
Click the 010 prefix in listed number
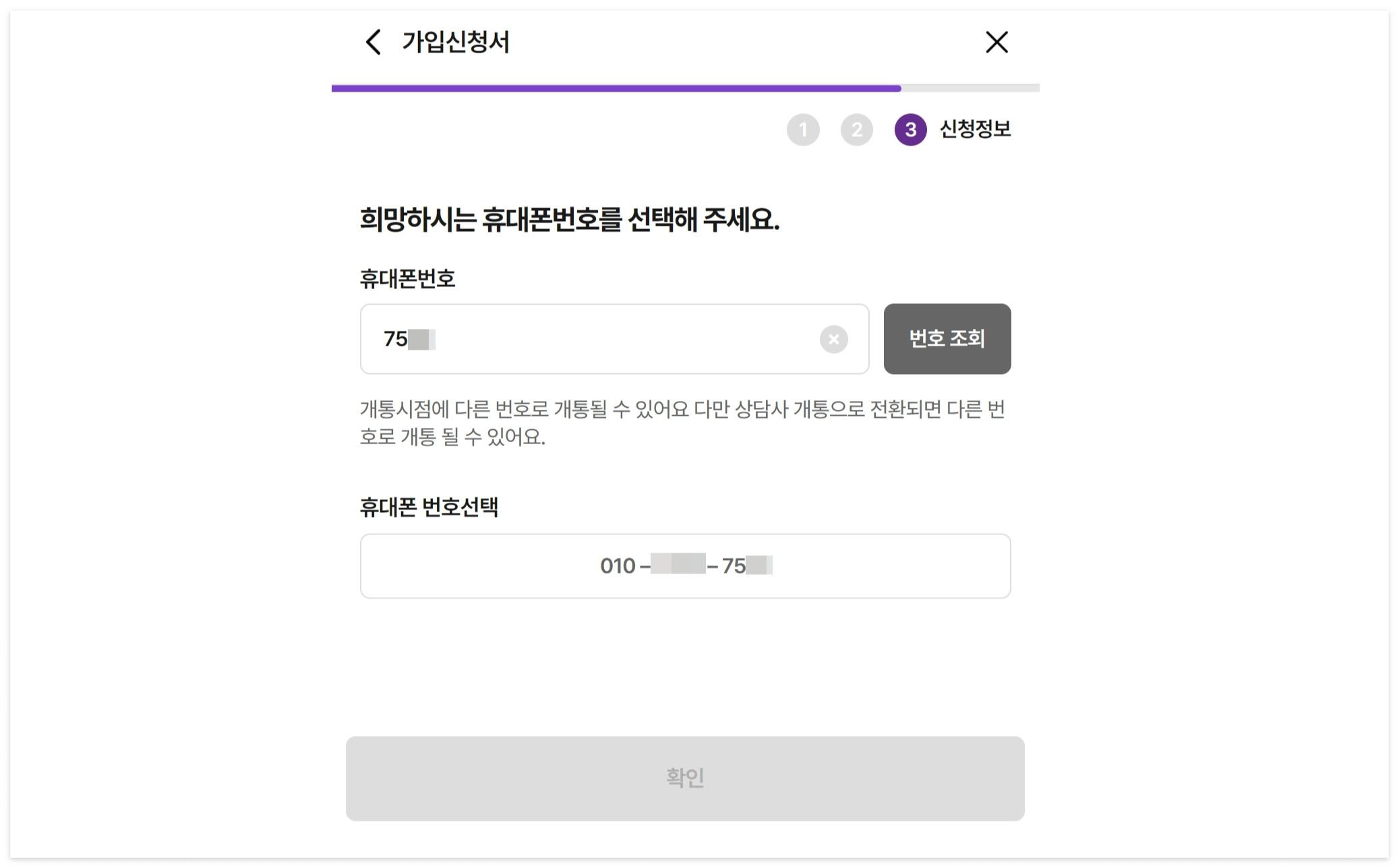[618, 566]
